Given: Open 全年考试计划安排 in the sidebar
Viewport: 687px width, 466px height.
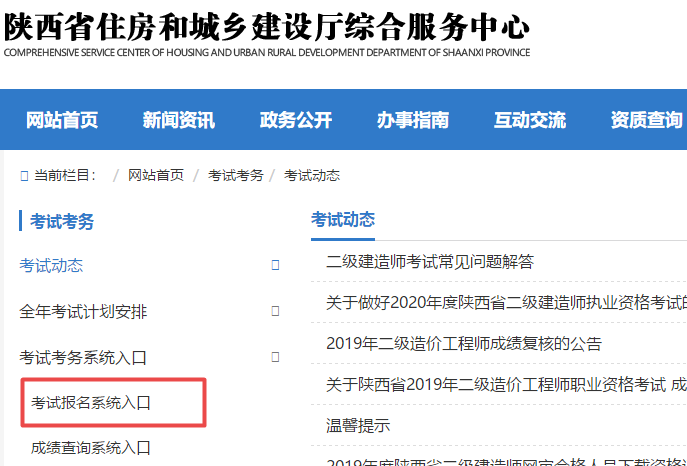Looking at the screenshot, I should pos(83,311).
